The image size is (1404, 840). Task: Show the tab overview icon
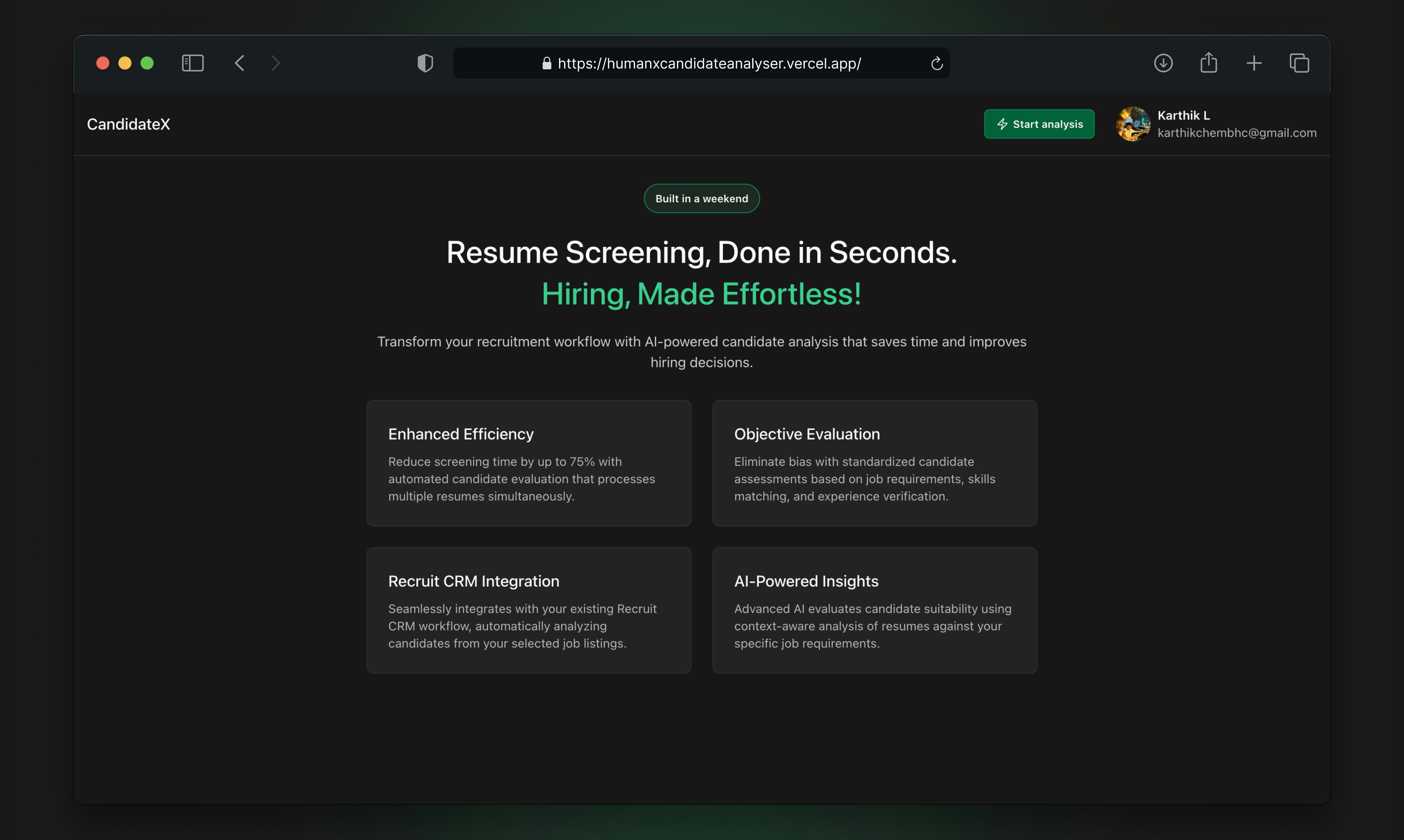[1299, 63]
